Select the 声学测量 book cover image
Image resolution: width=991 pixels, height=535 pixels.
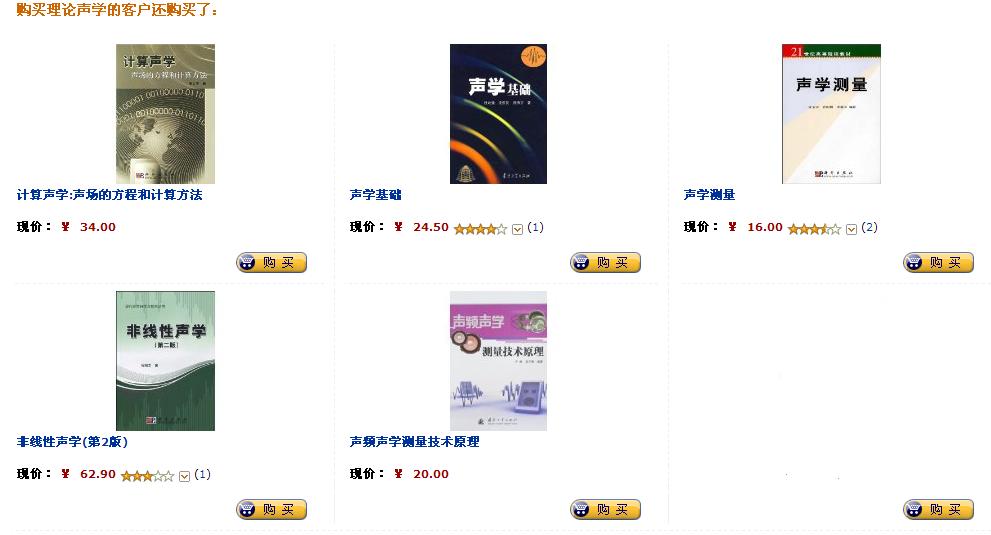[x=831, y=114]
